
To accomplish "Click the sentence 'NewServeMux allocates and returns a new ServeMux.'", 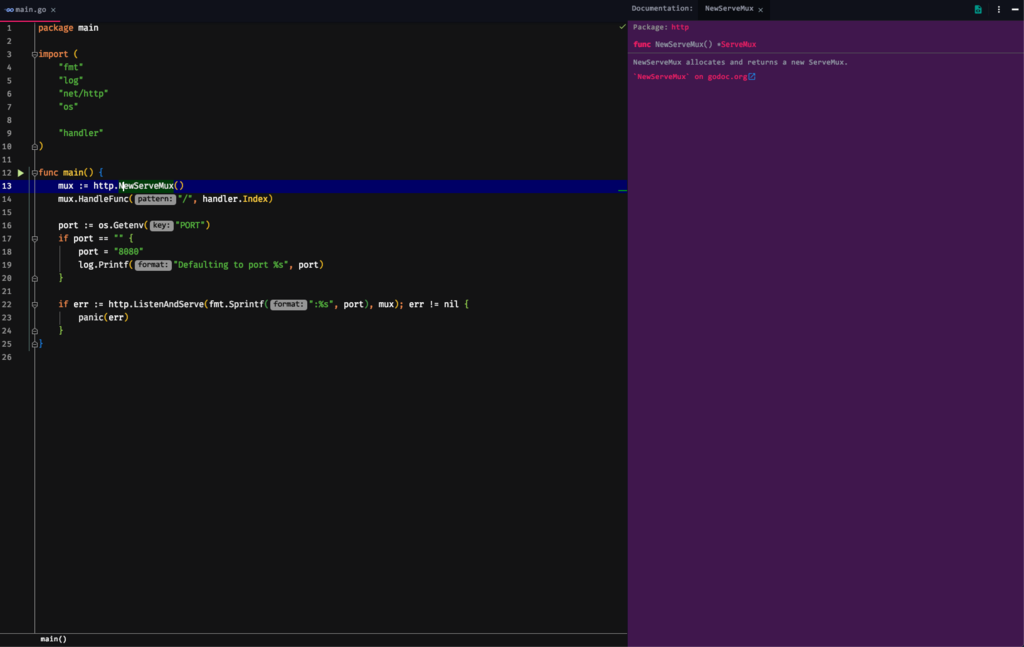I will tap(740, 63).
